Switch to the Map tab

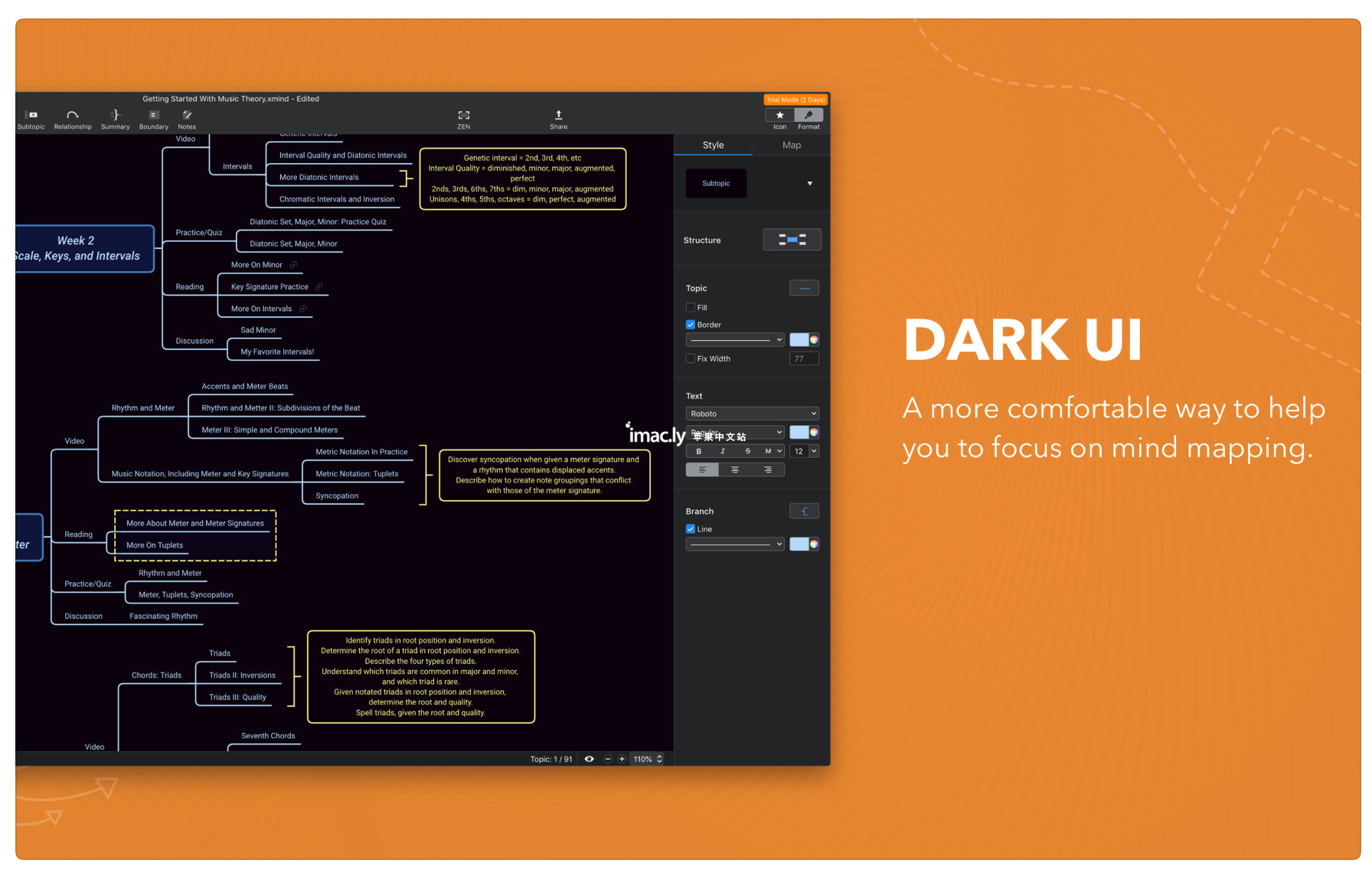pyautogui.click(x=792, y=145)
